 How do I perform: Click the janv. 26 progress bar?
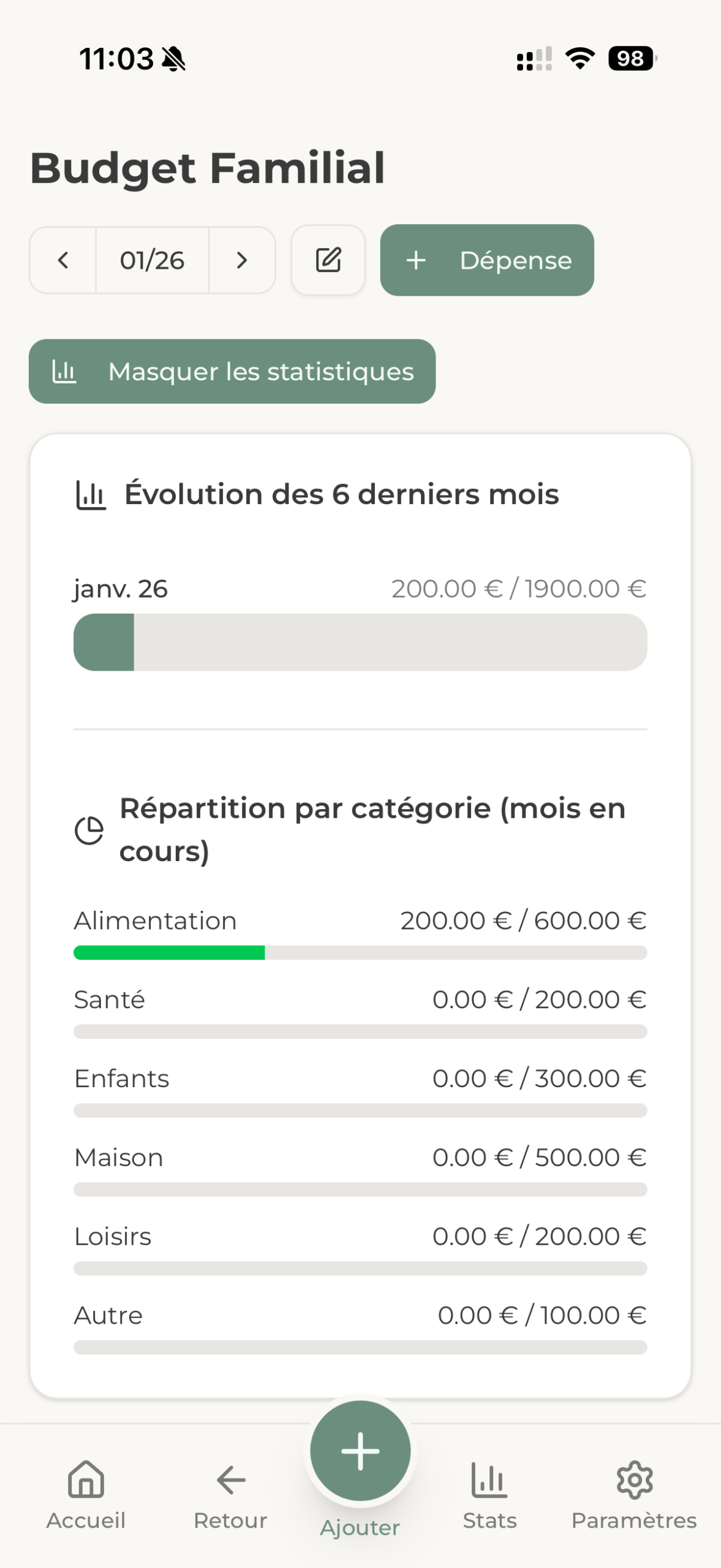[x=360, y=642]
